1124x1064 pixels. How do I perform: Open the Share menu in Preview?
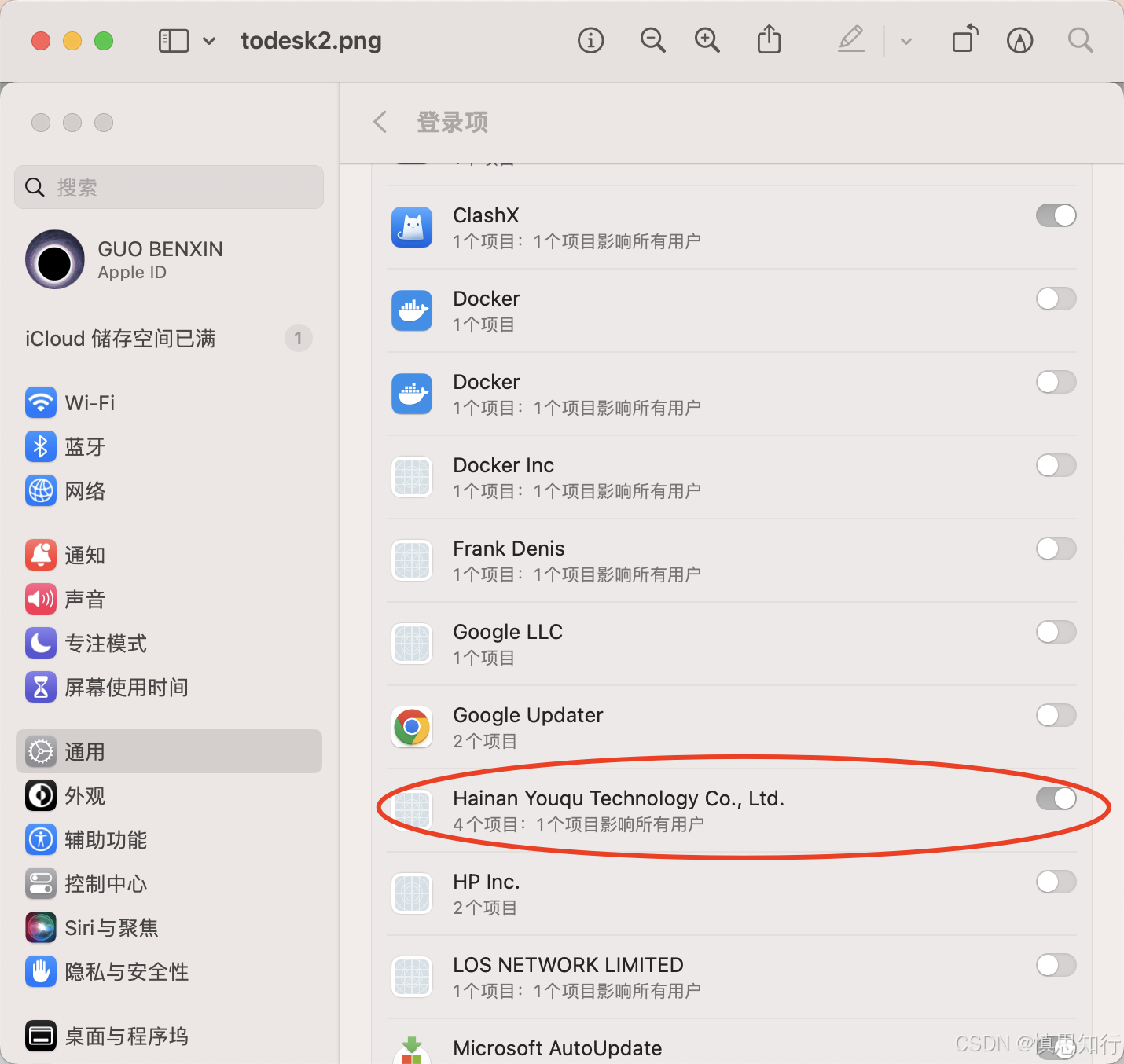pyautogui.click(x=770, y=39)
